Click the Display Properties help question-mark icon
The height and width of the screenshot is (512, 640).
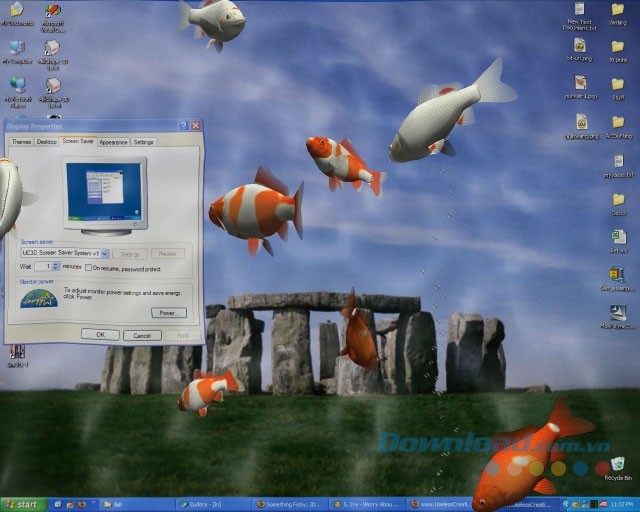point(183,126)
